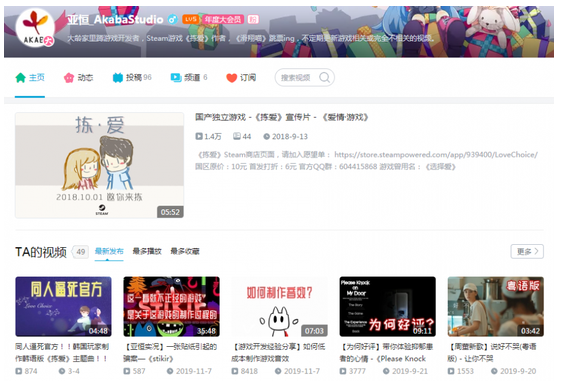The image size is (561, 387).
Task: Open the 主页 home tab icon
Action: 20,78
